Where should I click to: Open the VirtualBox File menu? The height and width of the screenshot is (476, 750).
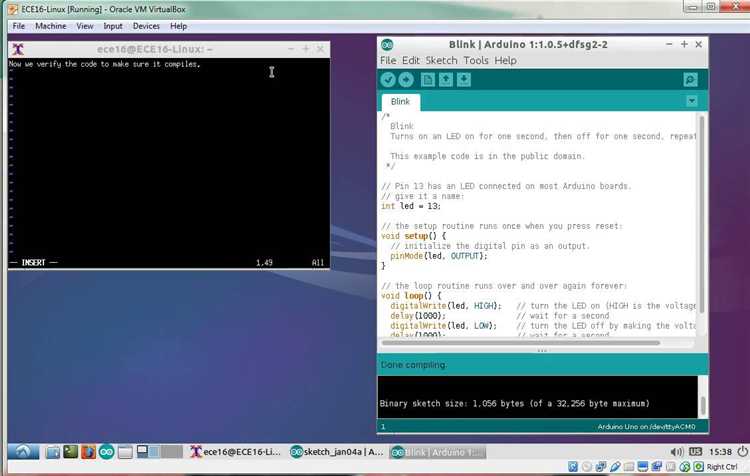pyautogui.click(x=19, y=26)
